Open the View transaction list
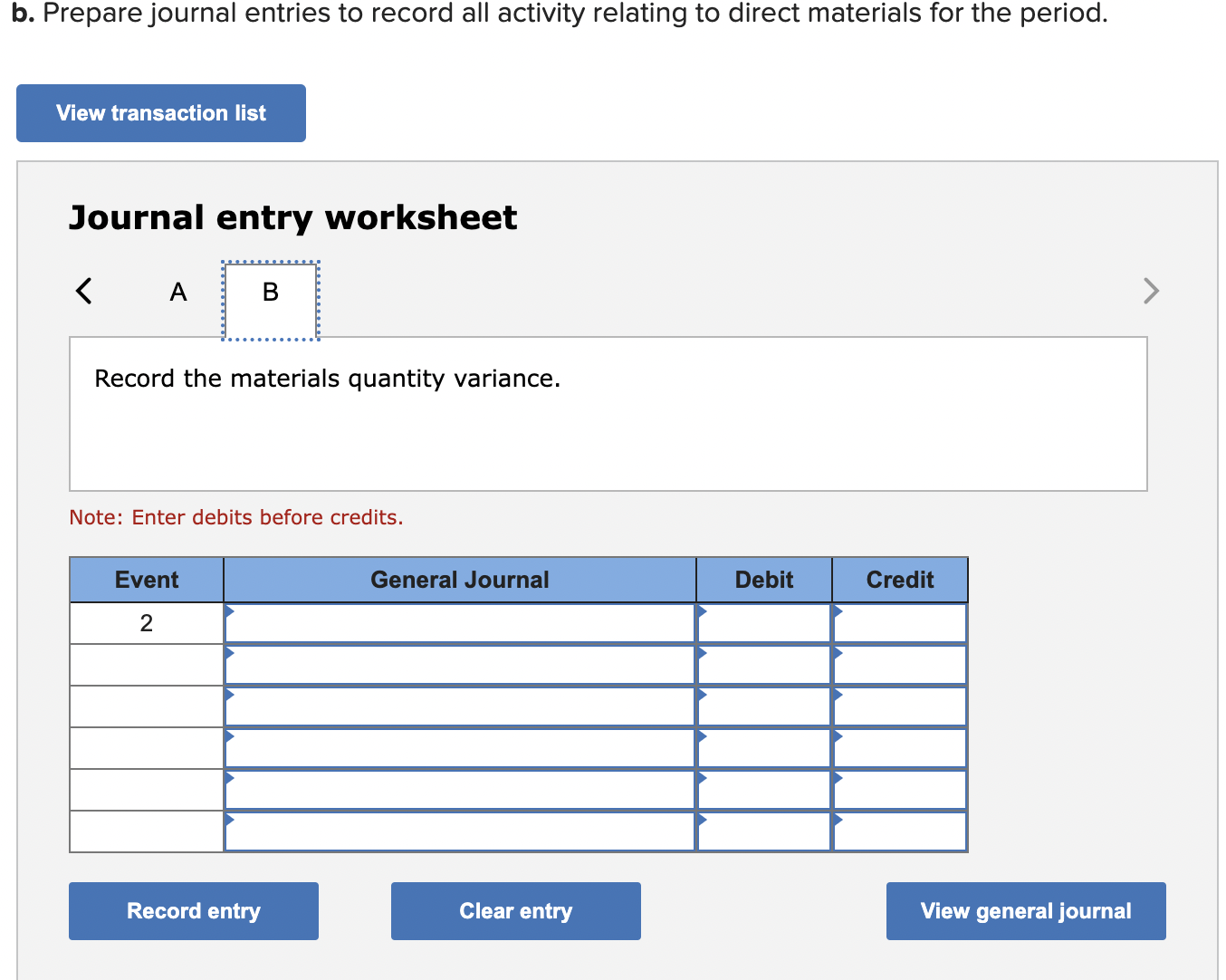Image resolution: width=1226 pixels, height=980 pixels. [x=160, y=112]
